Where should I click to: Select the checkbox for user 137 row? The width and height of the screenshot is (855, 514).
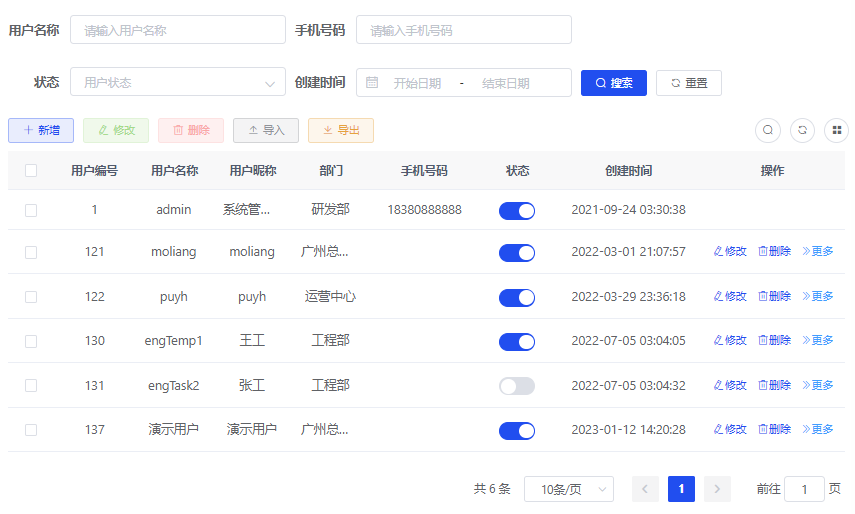tap(31, 430)
